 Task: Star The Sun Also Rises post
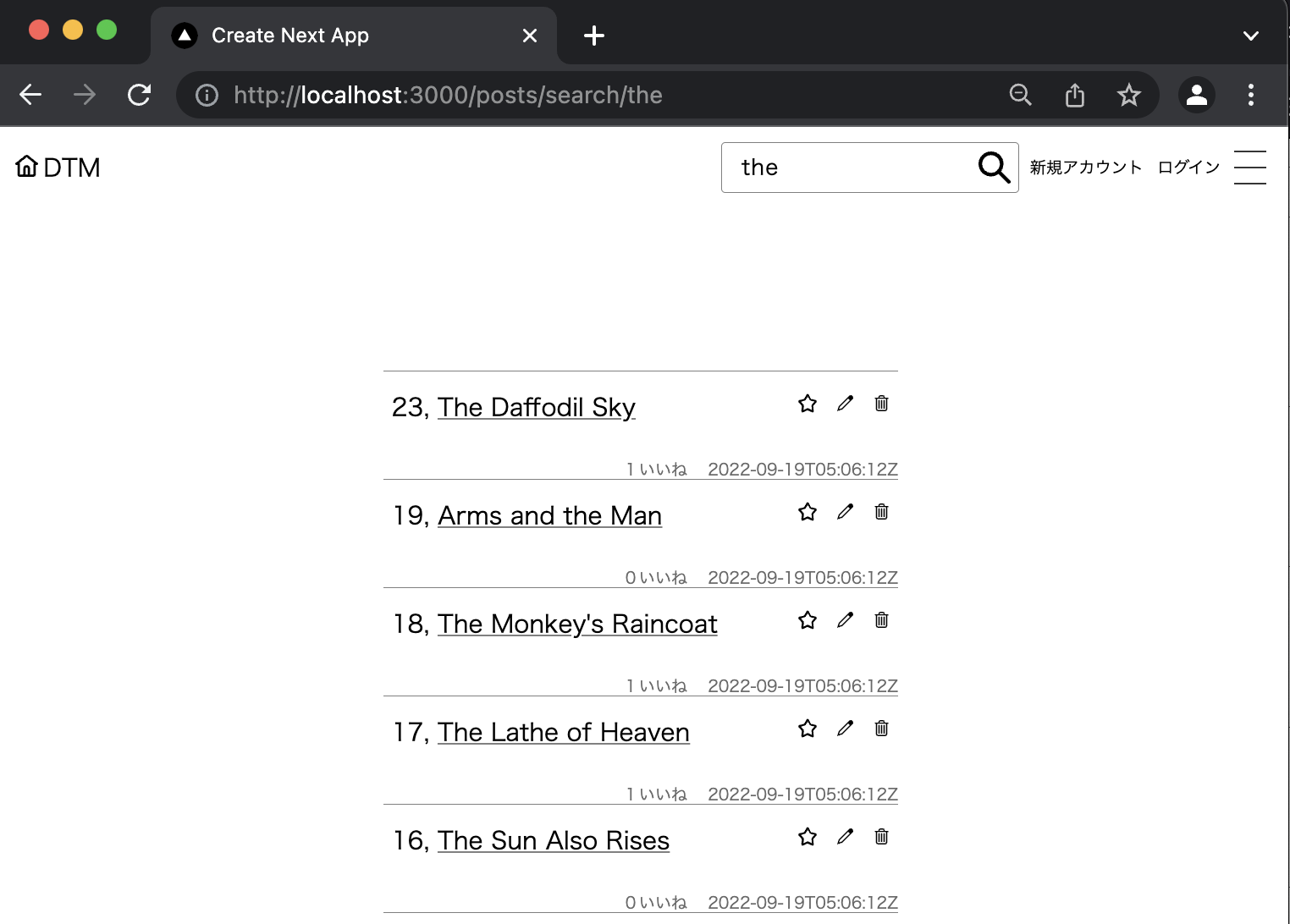(x=808, y=837)
